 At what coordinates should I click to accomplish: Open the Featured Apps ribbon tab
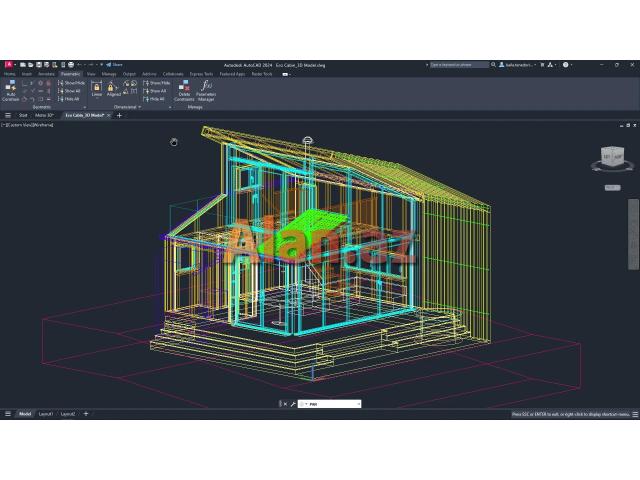click(x=232, y=74)
